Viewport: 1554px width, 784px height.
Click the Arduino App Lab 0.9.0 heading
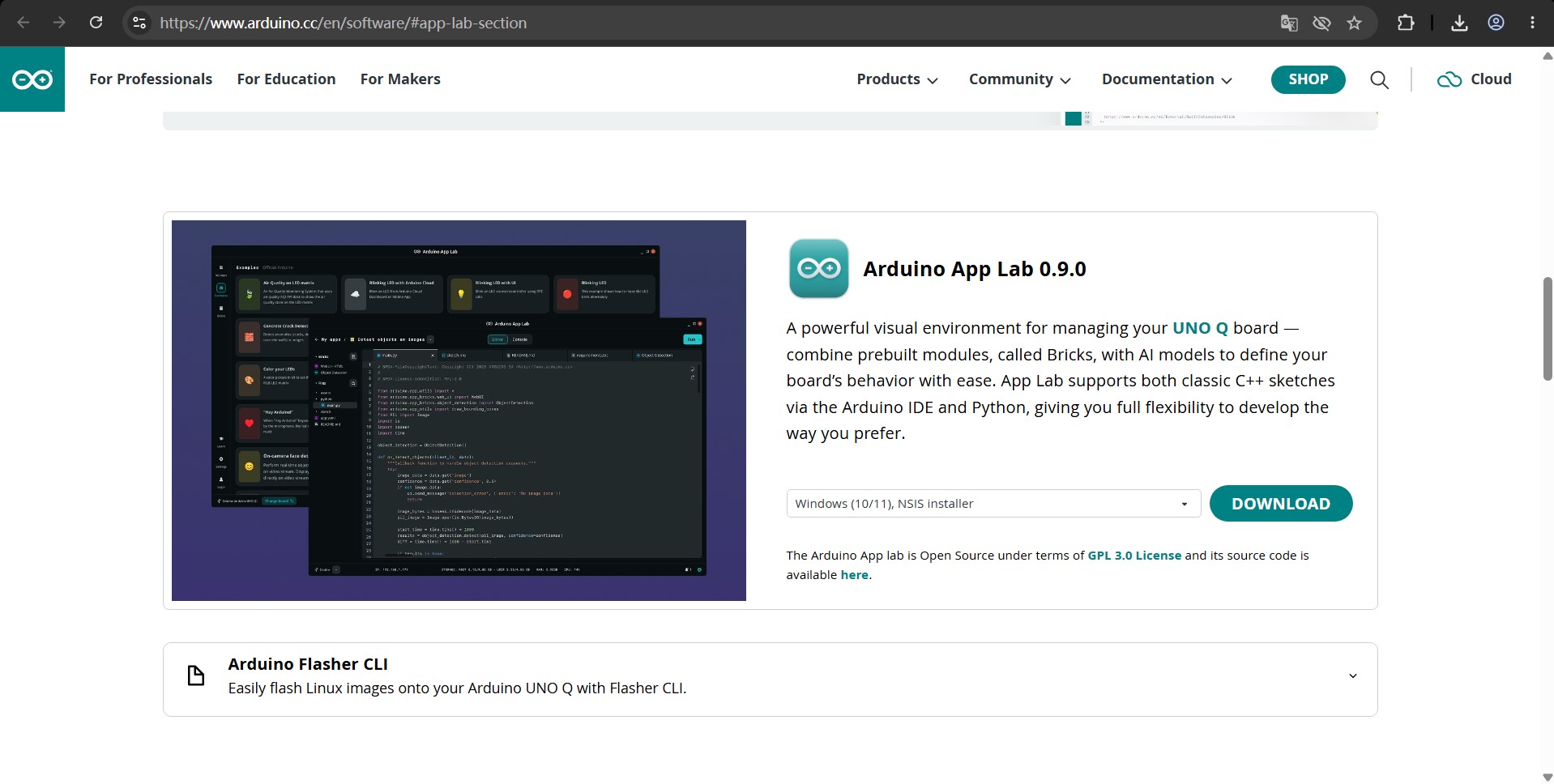click(x=975, y=269)
